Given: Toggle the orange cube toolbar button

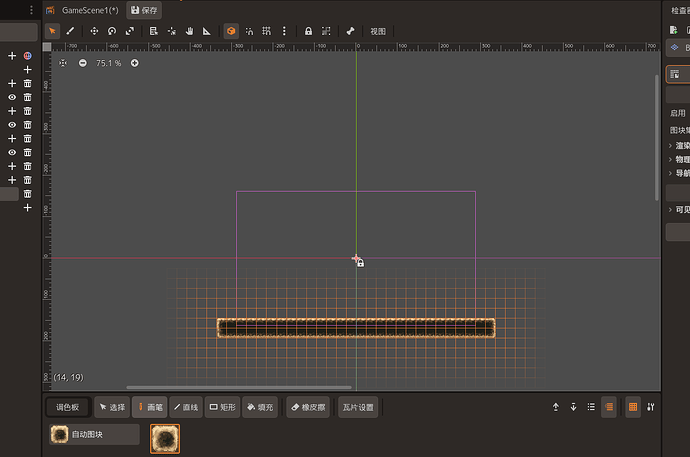Looking at the screenshot, I should [x=231, y=31].
